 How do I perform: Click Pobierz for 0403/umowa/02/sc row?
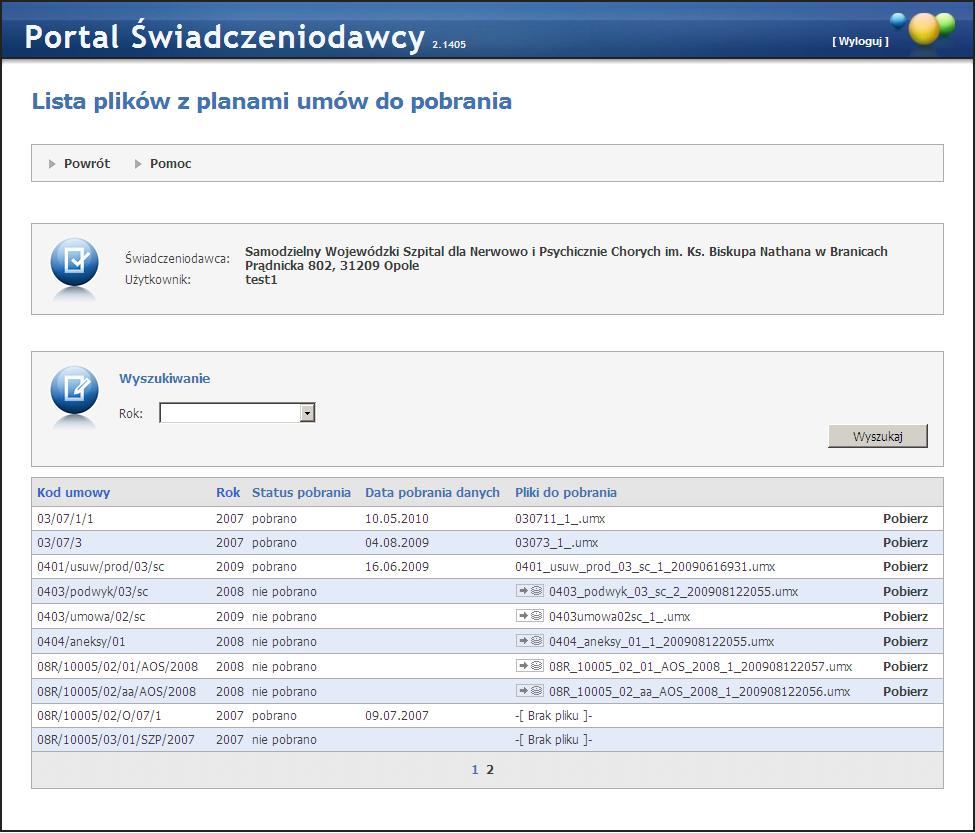(x=905, y=617)
